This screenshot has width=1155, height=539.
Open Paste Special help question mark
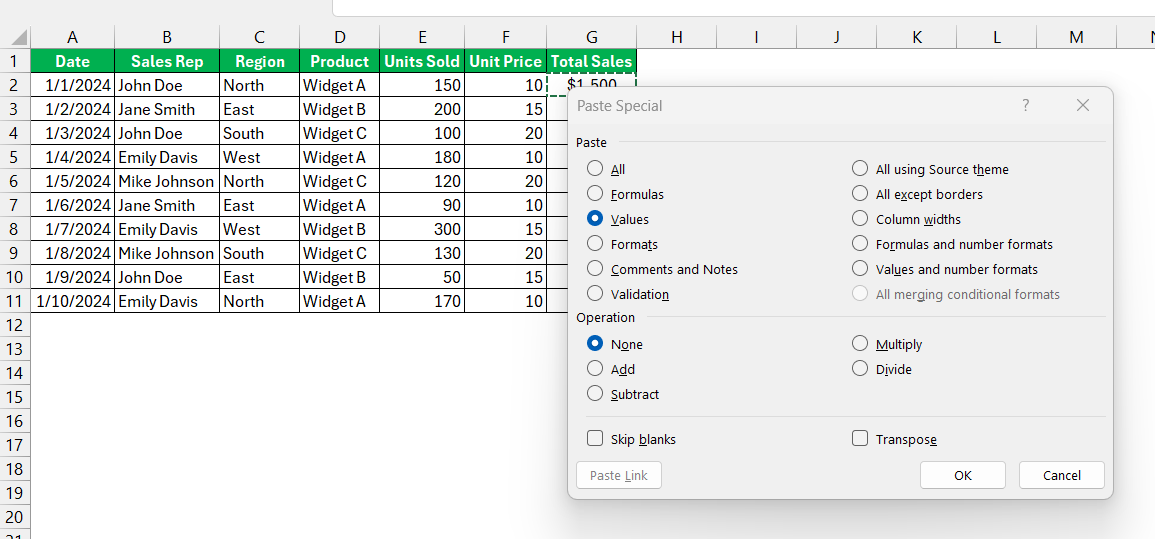pyautogui.click(x=1025, y=105)
